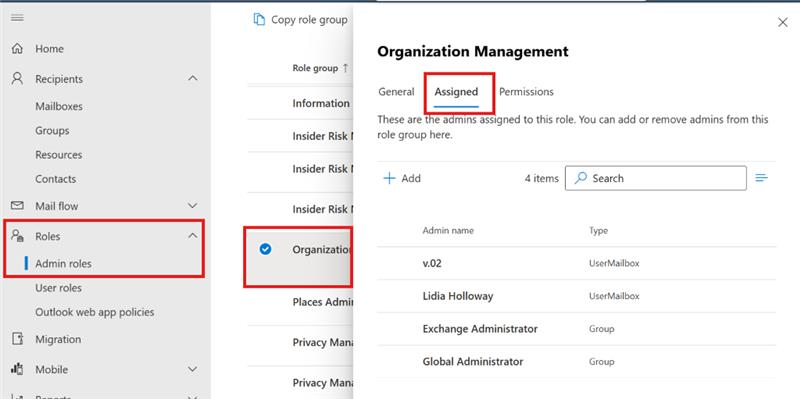
Task: Click the Role group column header
Action: 315,68
